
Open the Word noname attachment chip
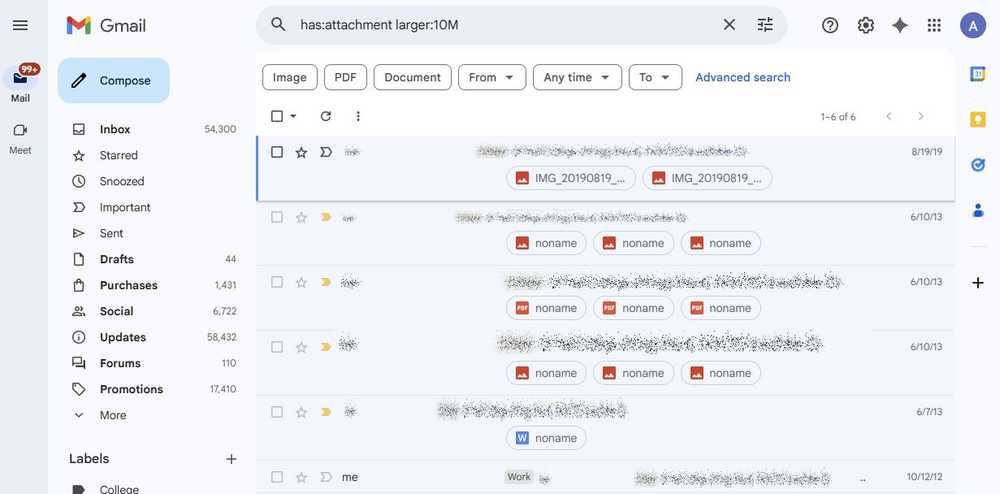pos(546,438)
